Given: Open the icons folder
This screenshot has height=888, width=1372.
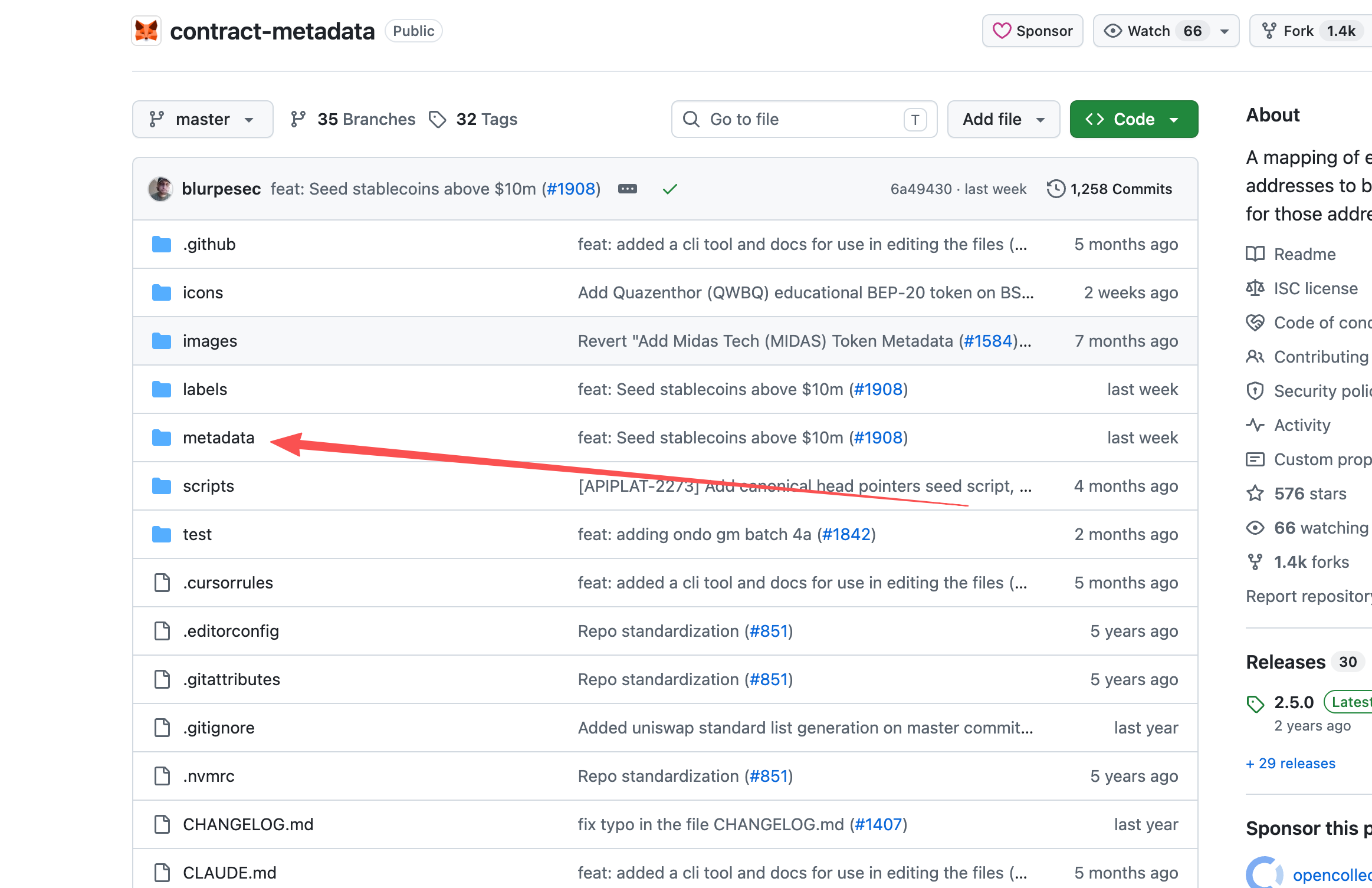Looking at the screenshot, I should pos(203,292).
